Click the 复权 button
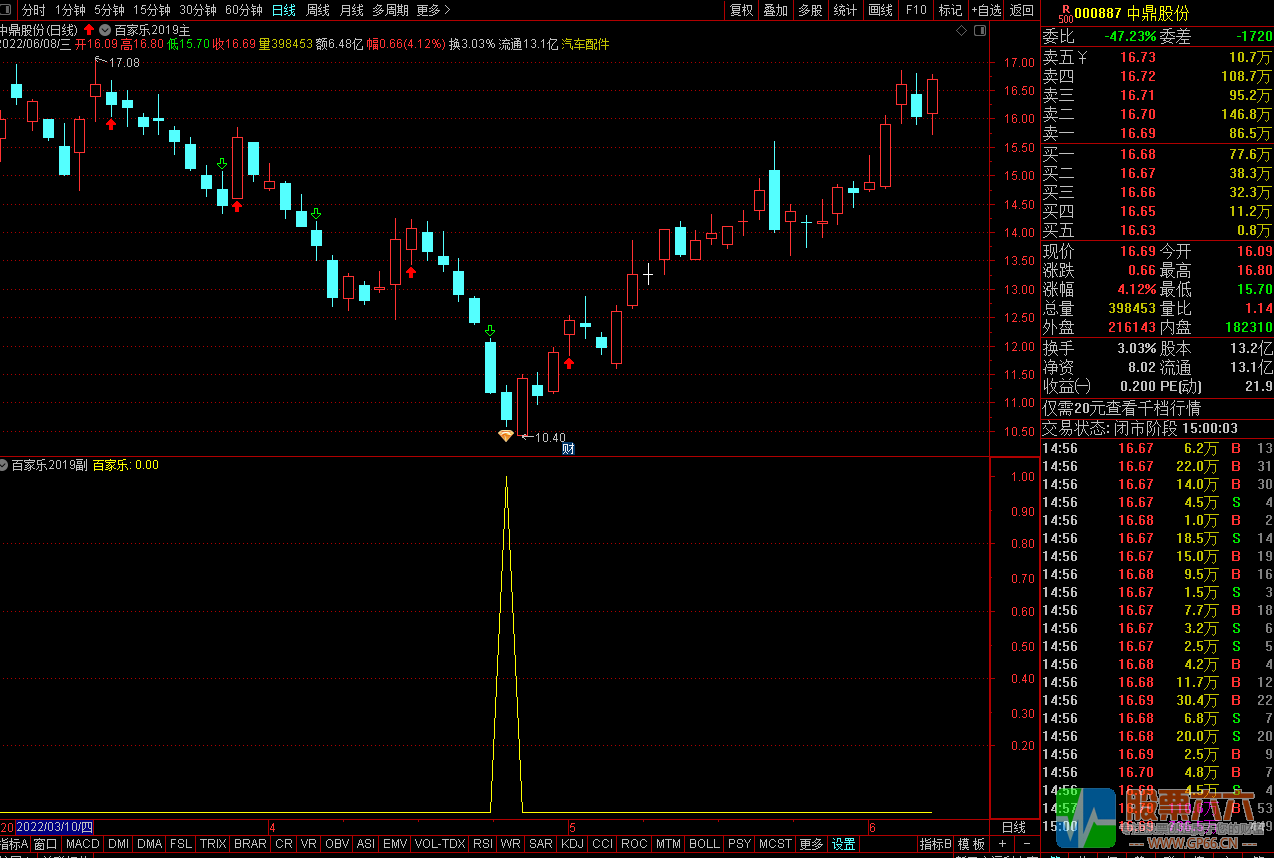 (741, 10)
